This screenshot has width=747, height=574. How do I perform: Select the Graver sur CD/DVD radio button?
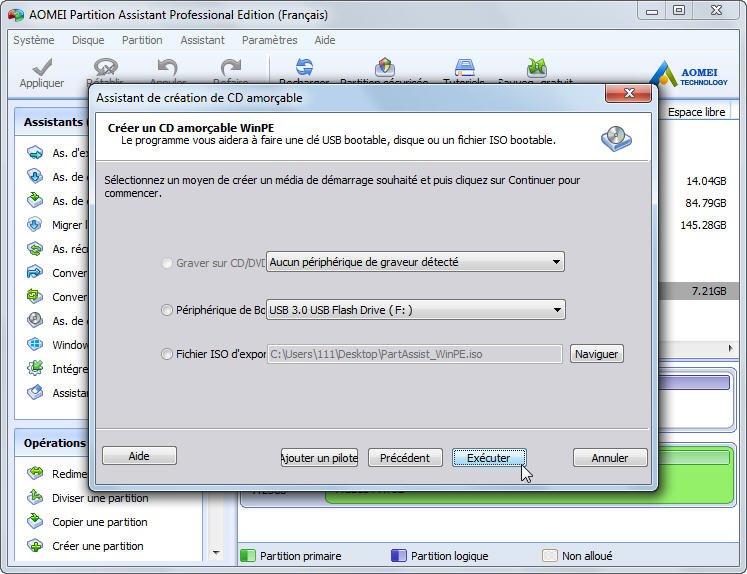(167, 263)
